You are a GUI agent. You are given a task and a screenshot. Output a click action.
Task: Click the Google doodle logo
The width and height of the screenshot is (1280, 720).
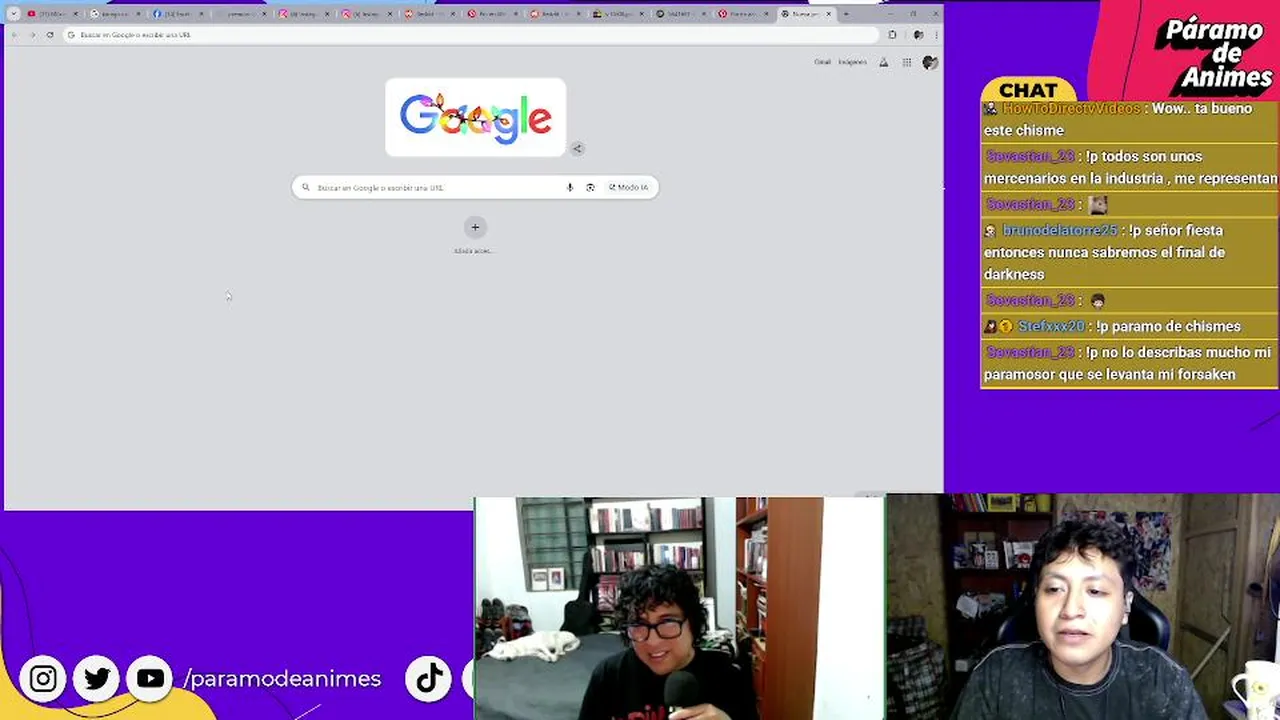[475, 117]
